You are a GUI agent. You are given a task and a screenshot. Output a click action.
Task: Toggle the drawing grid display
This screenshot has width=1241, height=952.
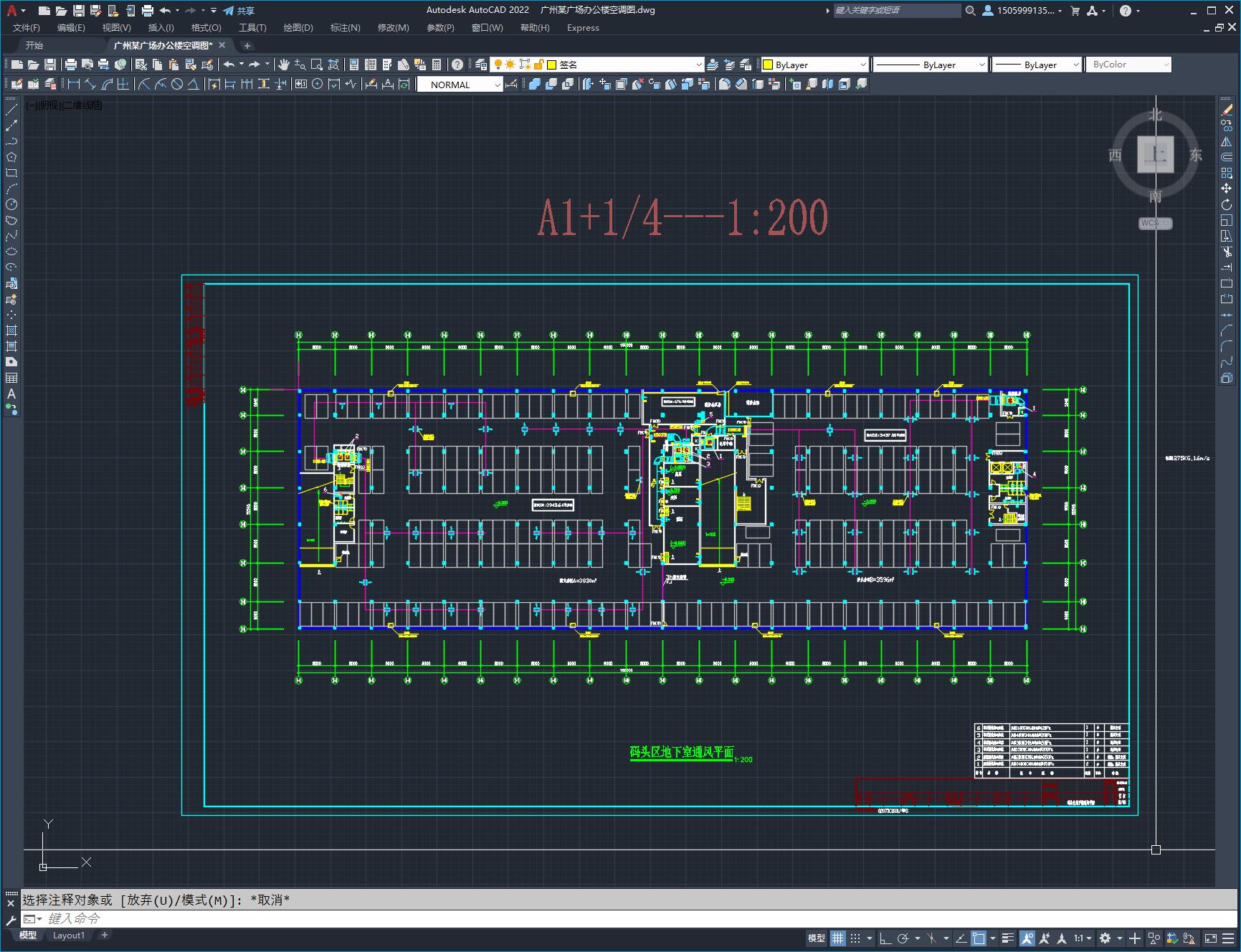pyautogui.click(x=838, y=938)
